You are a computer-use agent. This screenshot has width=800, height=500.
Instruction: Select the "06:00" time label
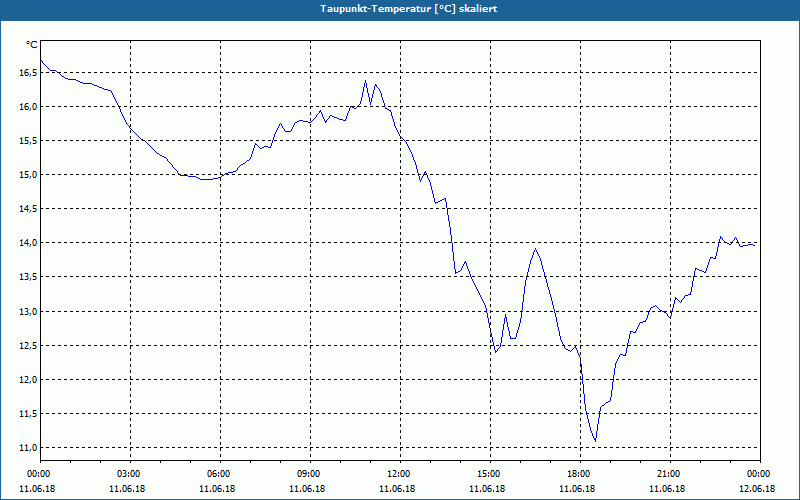[220, 474]
